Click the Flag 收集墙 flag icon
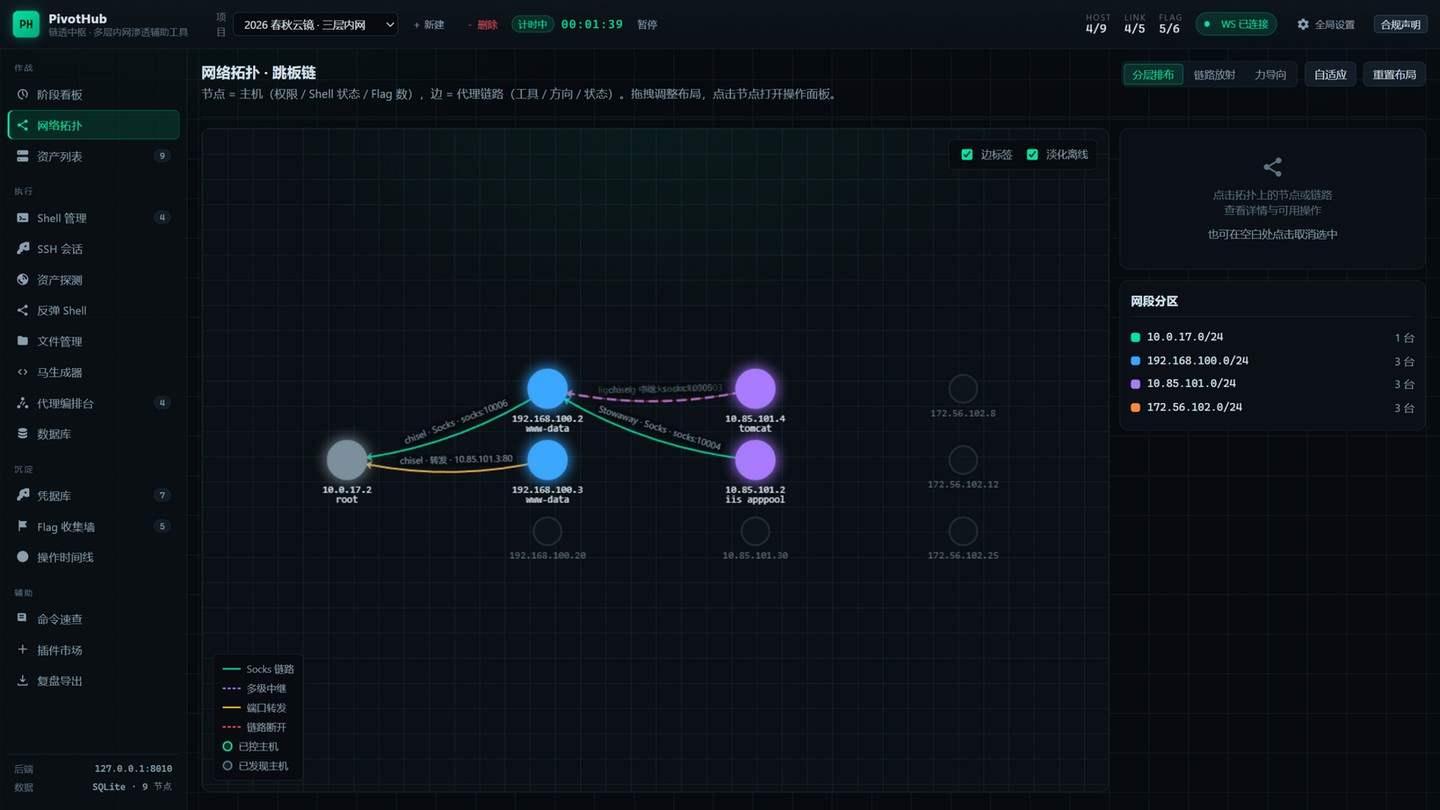Viewport: 1440px width, 810px height. pyautogui.click(x=23, y=527)
